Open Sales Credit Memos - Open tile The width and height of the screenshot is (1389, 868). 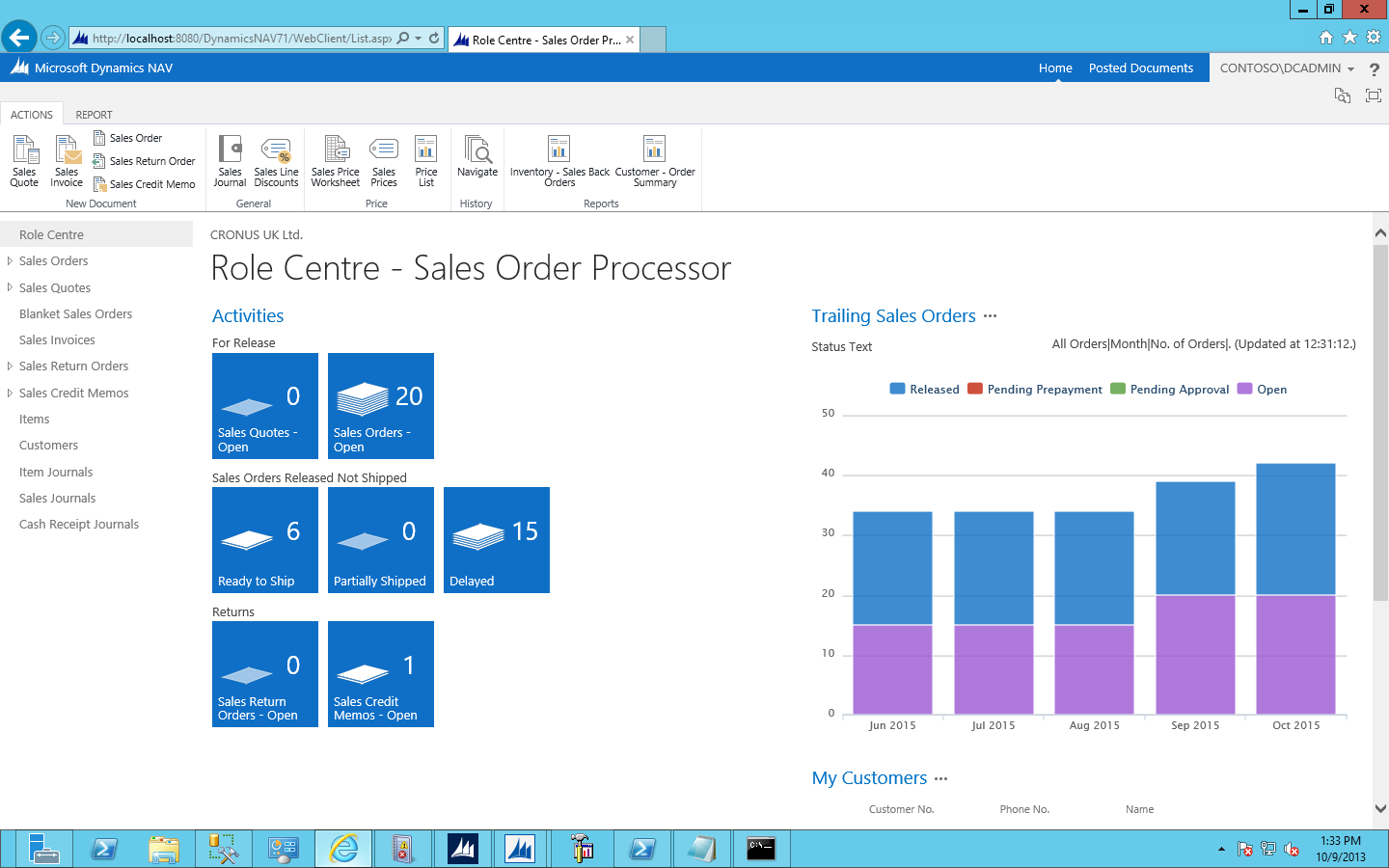[x=381, y=674]
